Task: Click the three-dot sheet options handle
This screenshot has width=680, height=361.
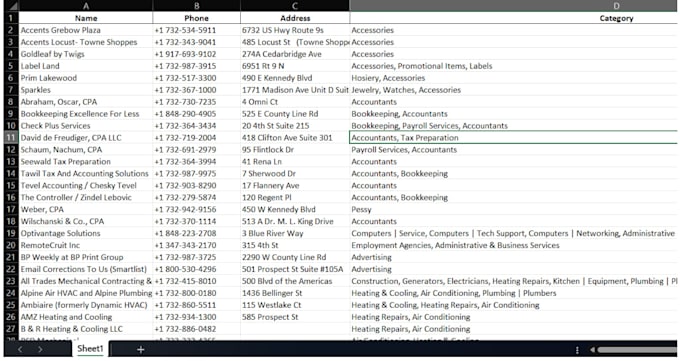Action: pos(577,350)
